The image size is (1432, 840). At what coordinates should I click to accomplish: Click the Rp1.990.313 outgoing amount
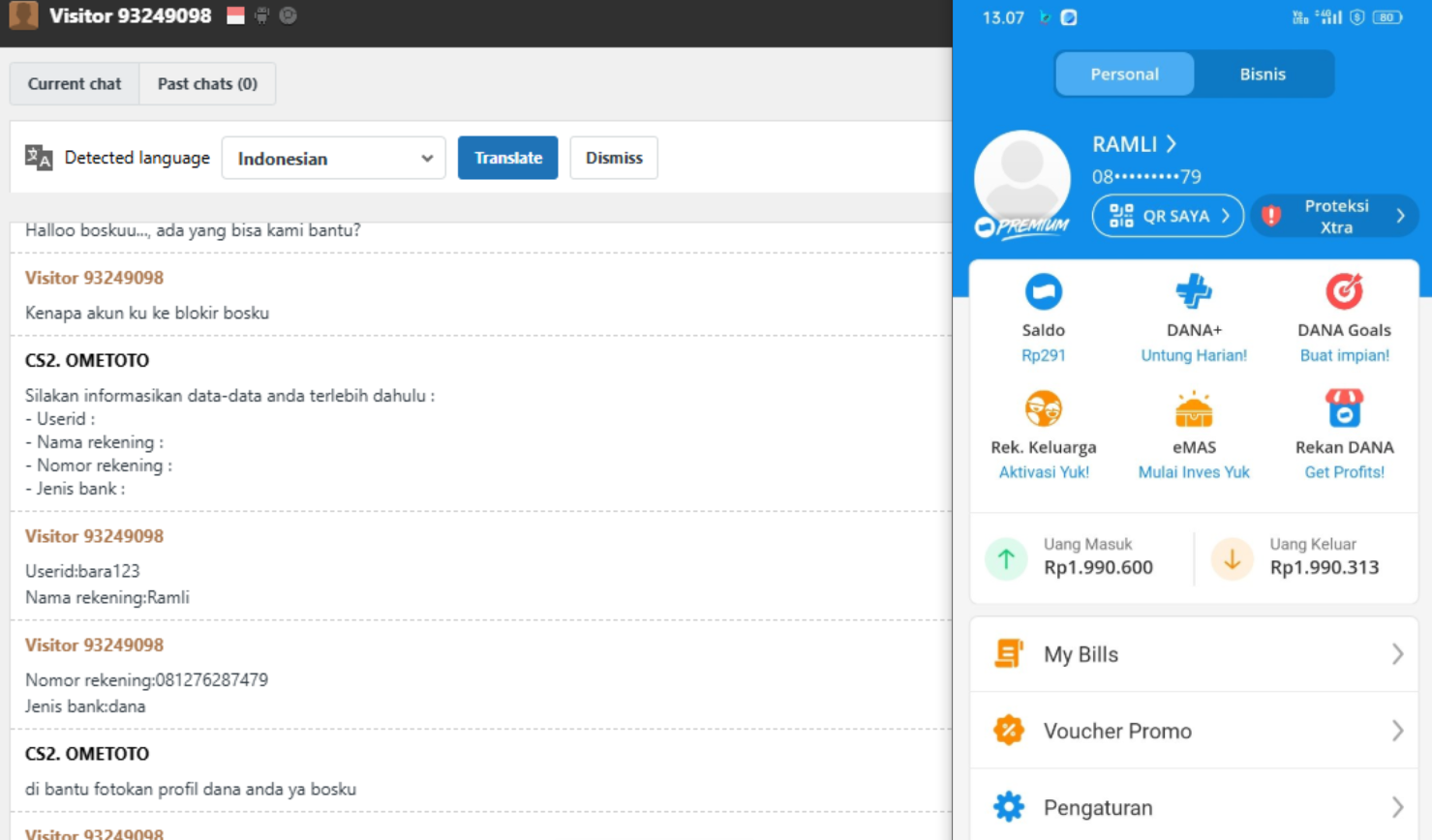1325,567
